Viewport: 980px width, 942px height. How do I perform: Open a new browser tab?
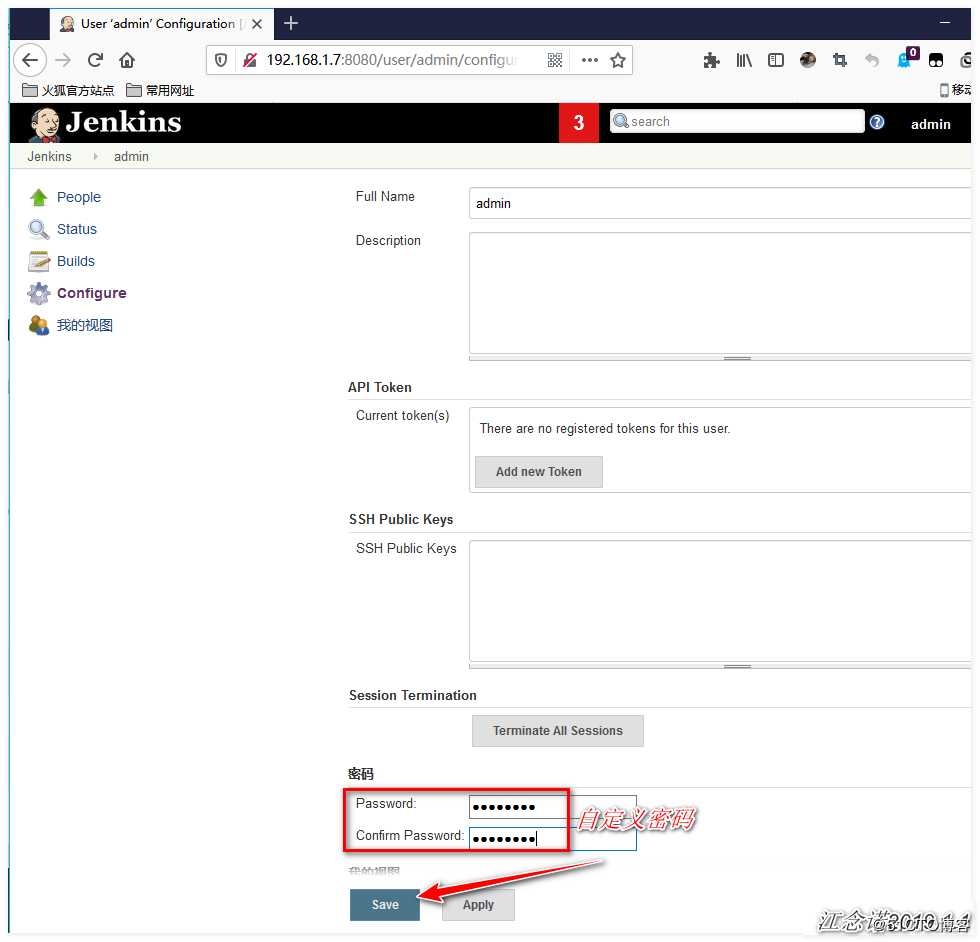291,24
